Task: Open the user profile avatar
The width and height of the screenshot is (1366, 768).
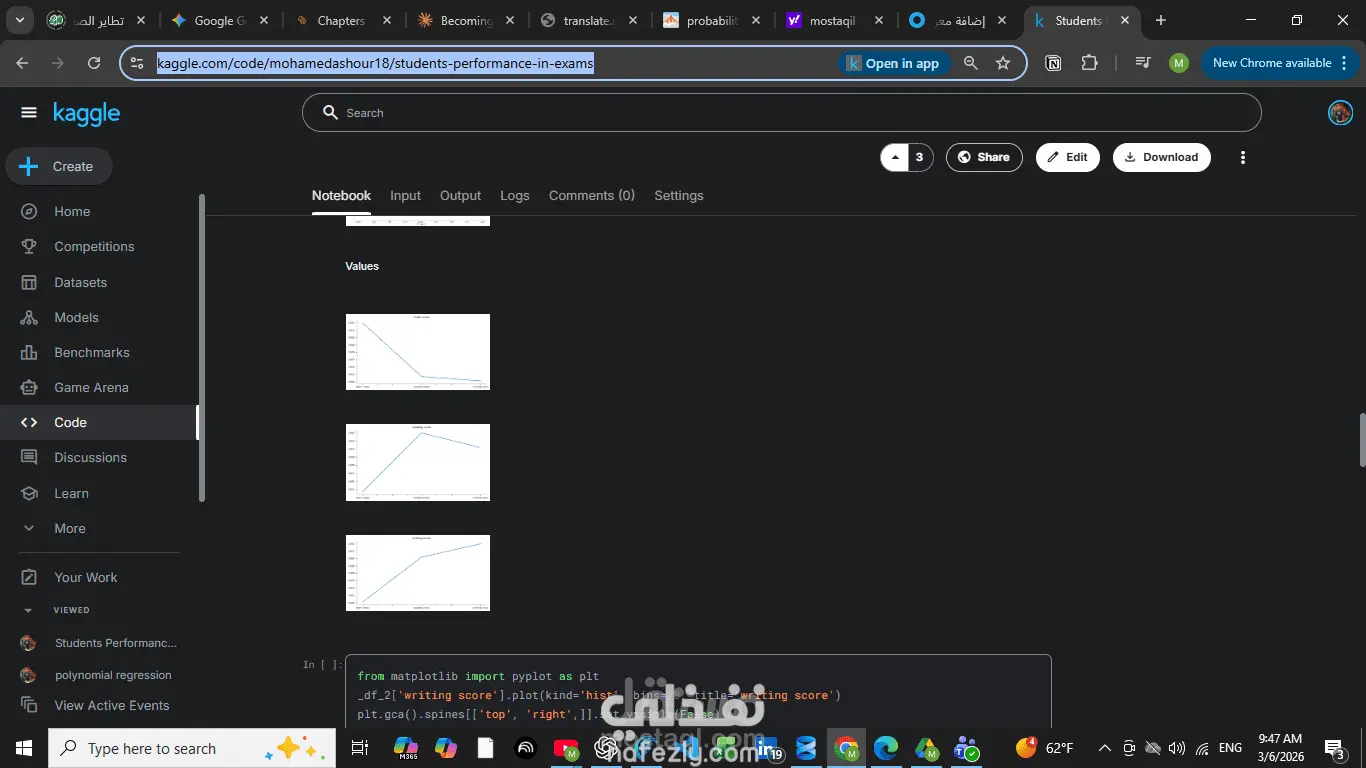Action: point(1340,113)
